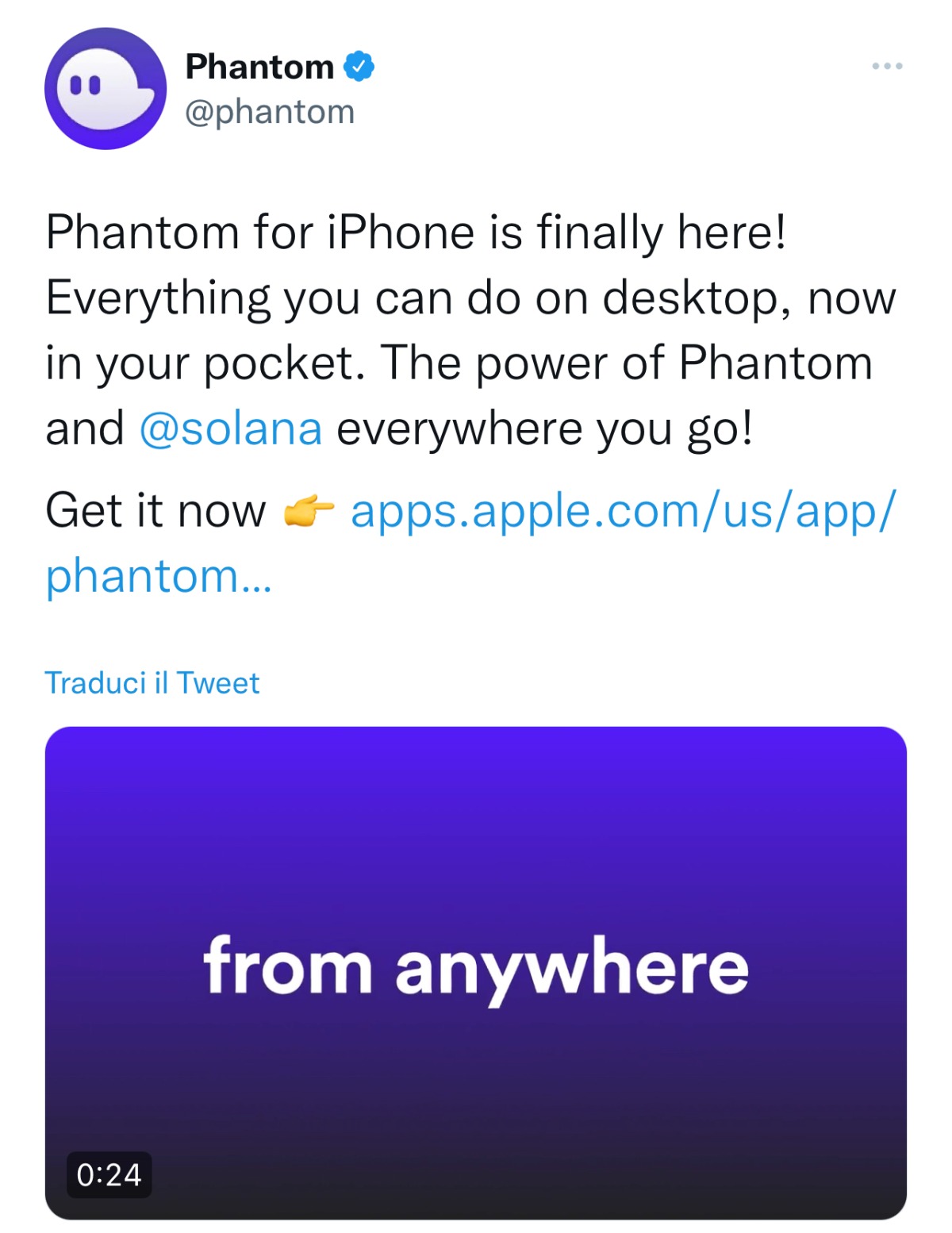
Task: Click the Phantom display name
Action: (259, 67)
